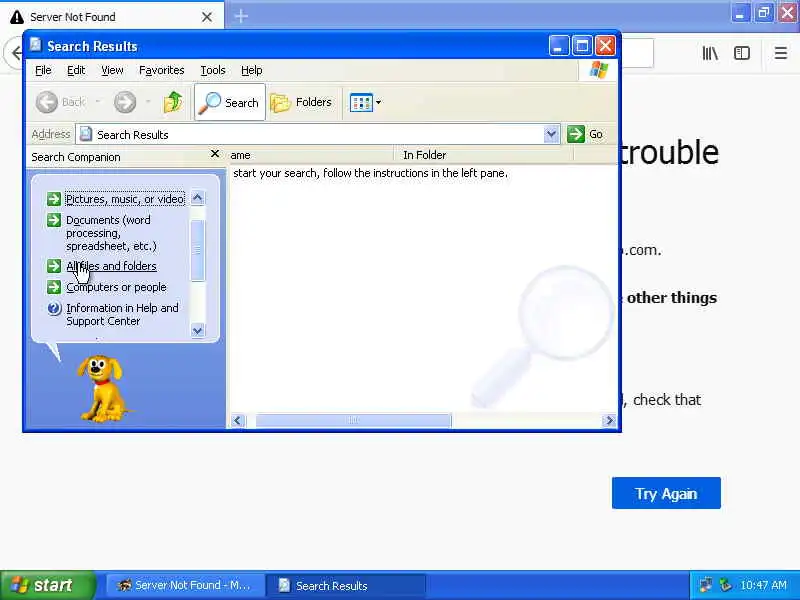800x600 pixels.
Task: Click the Forward arrow in Search Results toolbar
Action: (125, 102)
